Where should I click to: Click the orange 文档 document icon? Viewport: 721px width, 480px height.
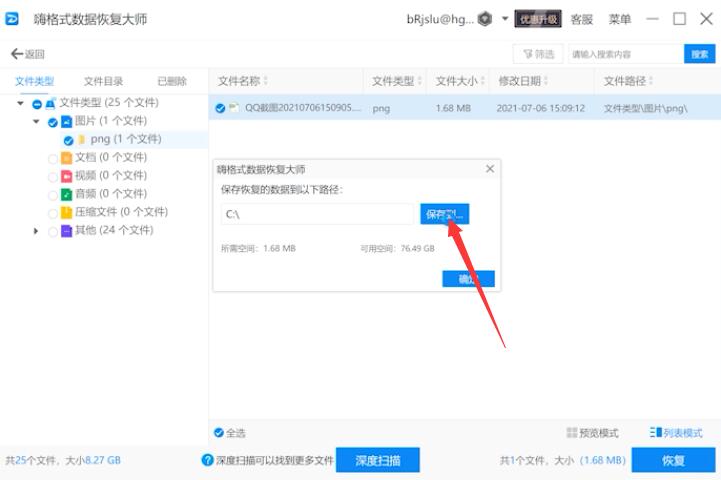67,158
